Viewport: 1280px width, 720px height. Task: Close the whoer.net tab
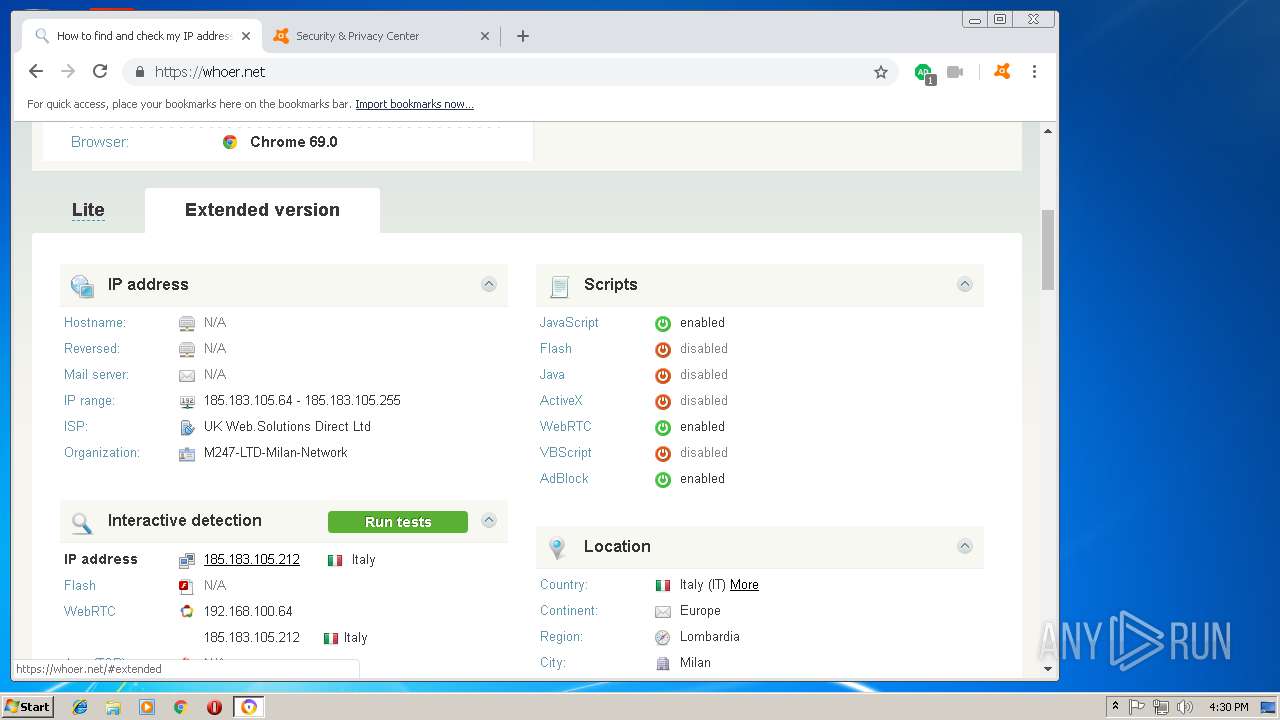tap(246, 36)
